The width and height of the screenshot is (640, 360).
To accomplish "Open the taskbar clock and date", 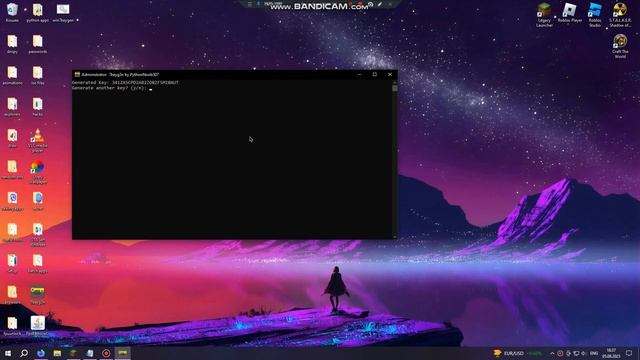I will click(611, 353).
